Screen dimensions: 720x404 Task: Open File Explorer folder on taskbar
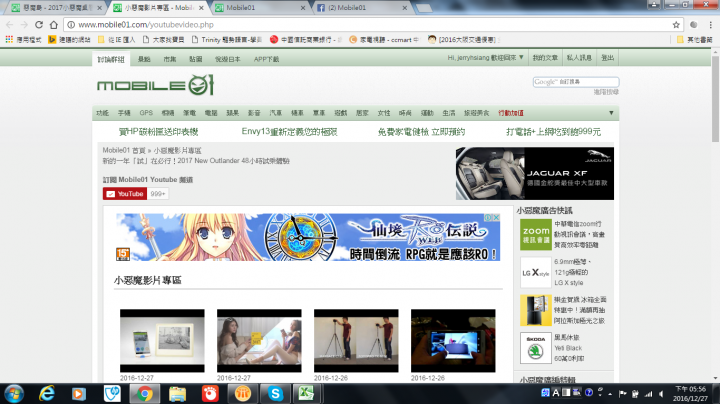click(177, 394)
